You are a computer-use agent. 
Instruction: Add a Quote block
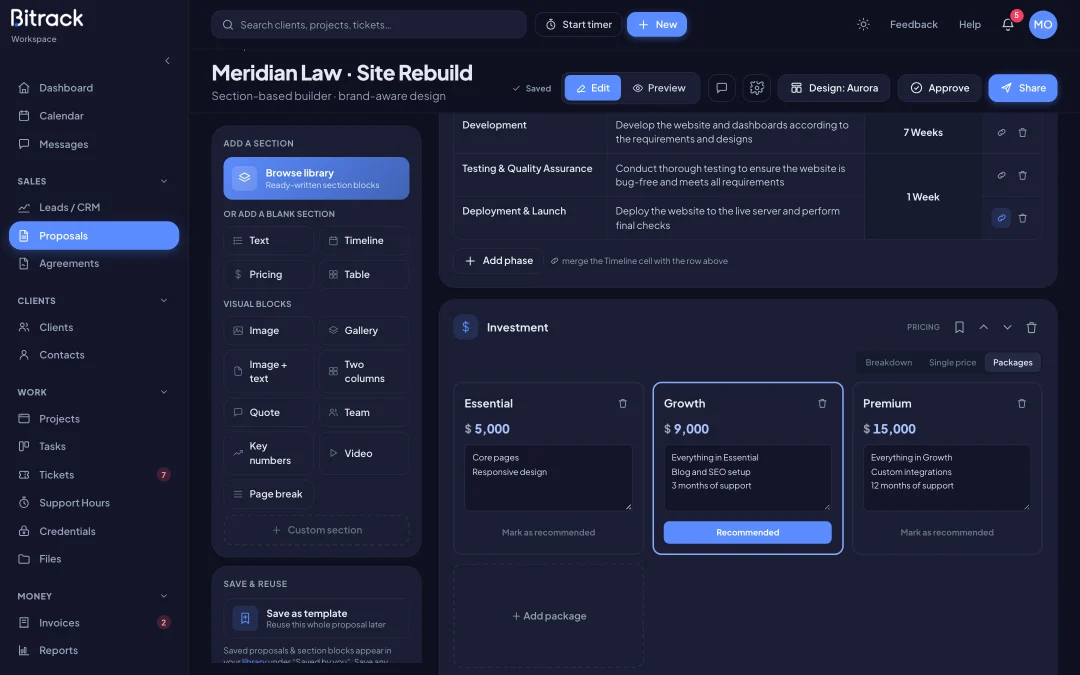[269, 413]
